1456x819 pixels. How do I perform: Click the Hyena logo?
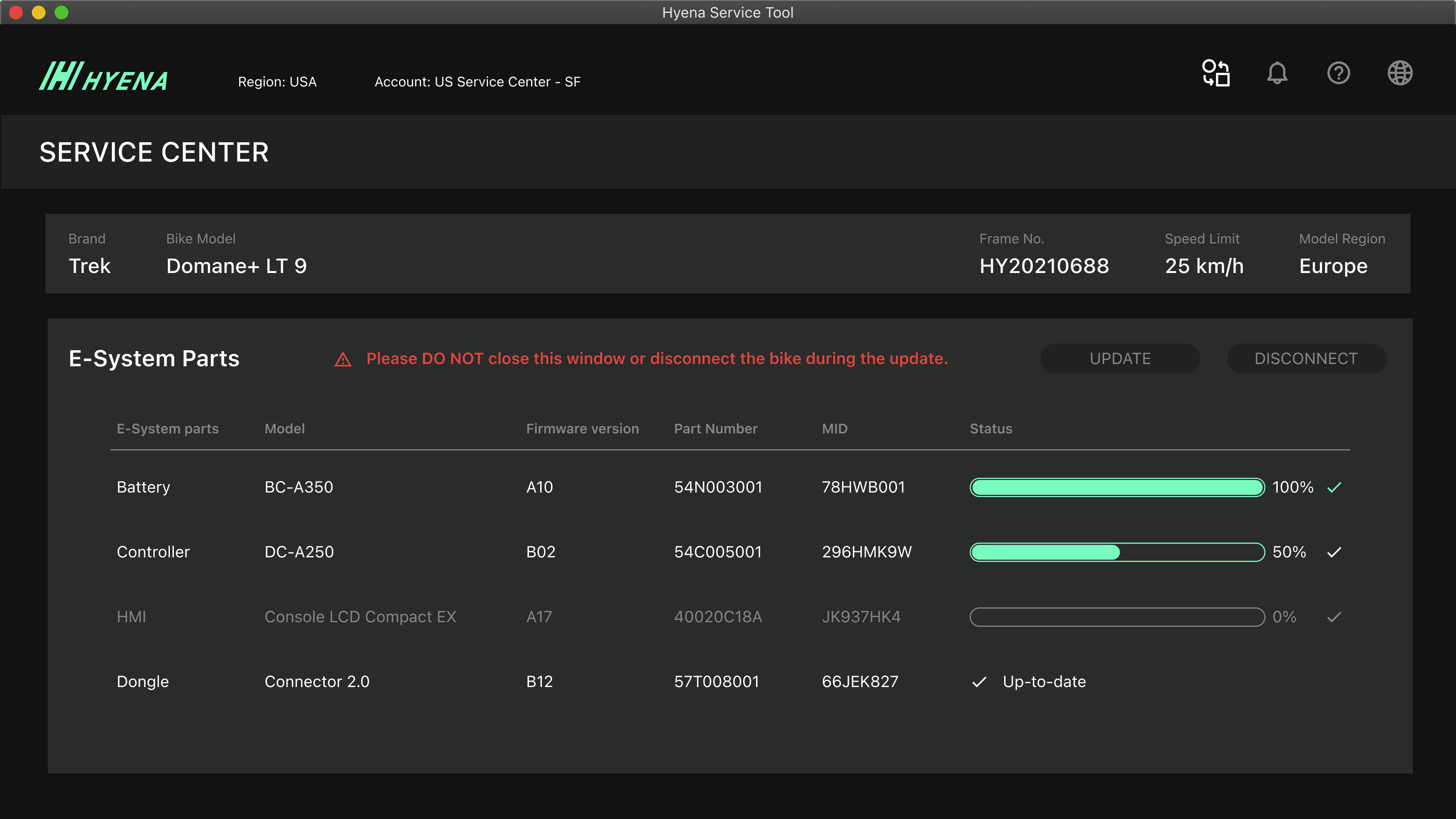click(104, 77)
